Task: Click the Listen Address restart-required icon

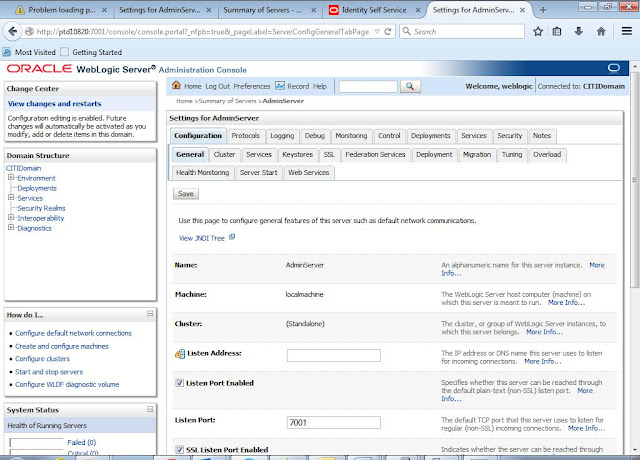Action: pyautogui.click(x=180, y=354)
